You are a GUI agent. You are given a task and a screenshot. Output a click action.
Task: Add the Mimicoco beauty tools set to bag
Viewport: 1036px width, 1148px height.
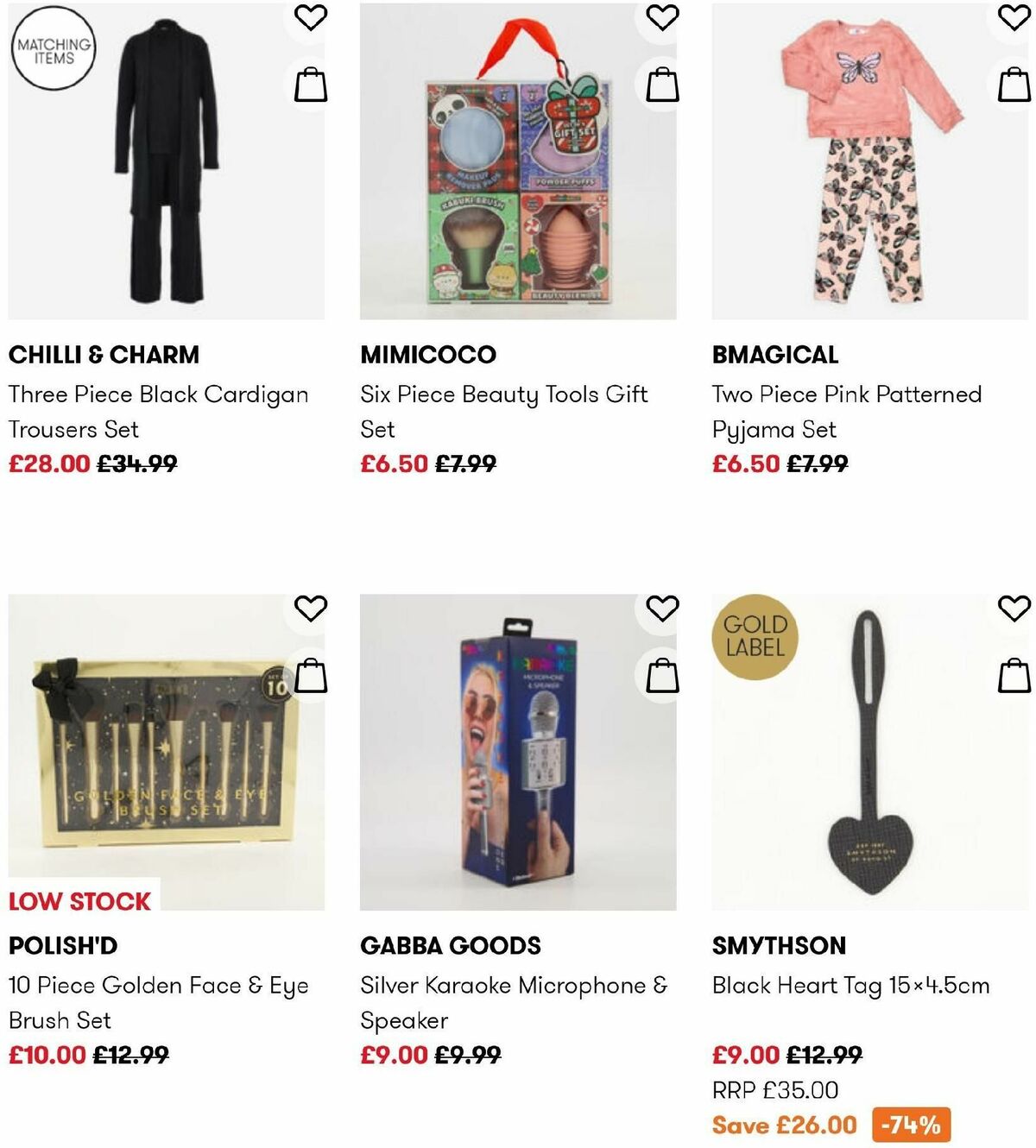(662, 84)
